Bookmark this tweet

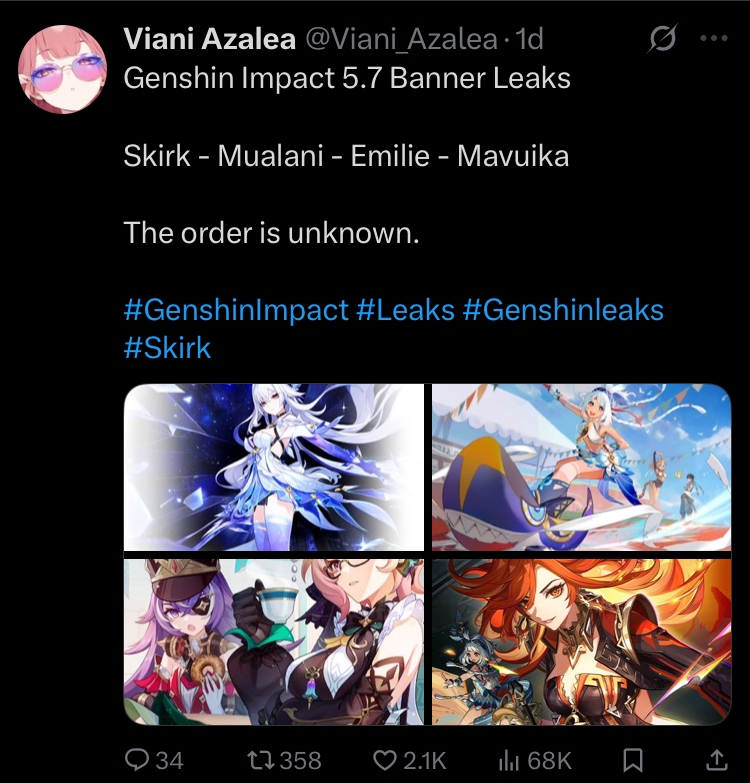pos(633,761)
